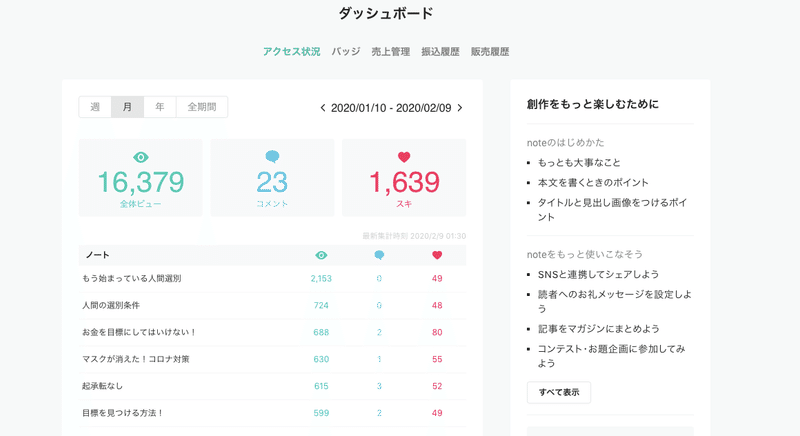
Task: Click the 16,379 全体ビュー total card
Action: pyautogui.click(x=141, y=178)
